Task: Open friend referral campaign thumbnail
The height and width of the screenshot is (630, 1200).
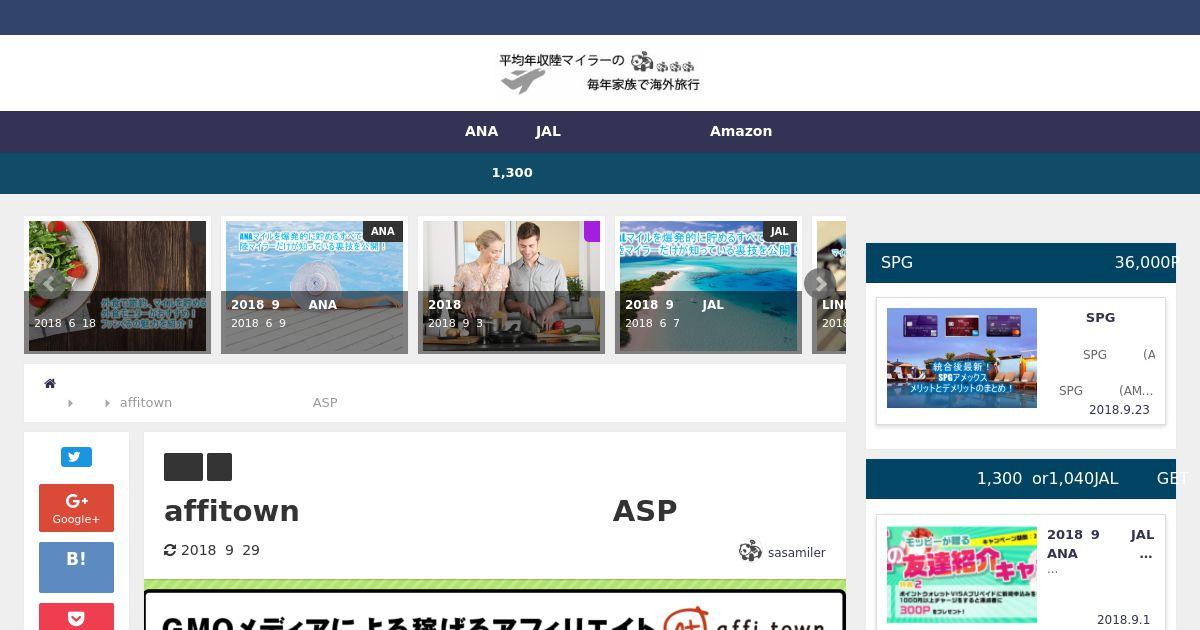Action: pyautogui.click(x=962, y=574)
